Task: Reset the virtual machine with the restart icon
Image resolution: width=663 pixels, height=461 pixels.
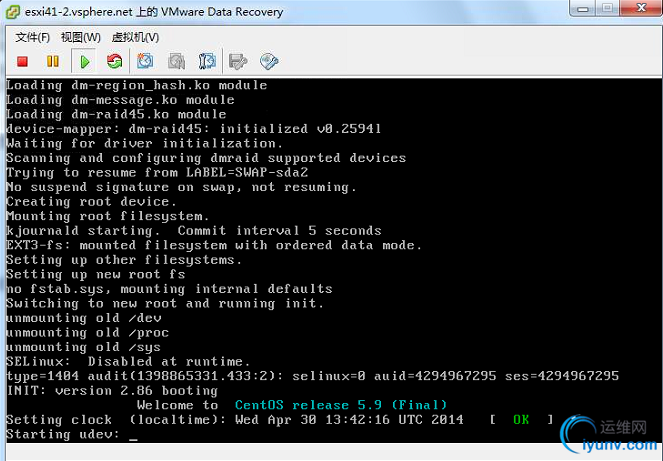Action: (x=115, y=62)
